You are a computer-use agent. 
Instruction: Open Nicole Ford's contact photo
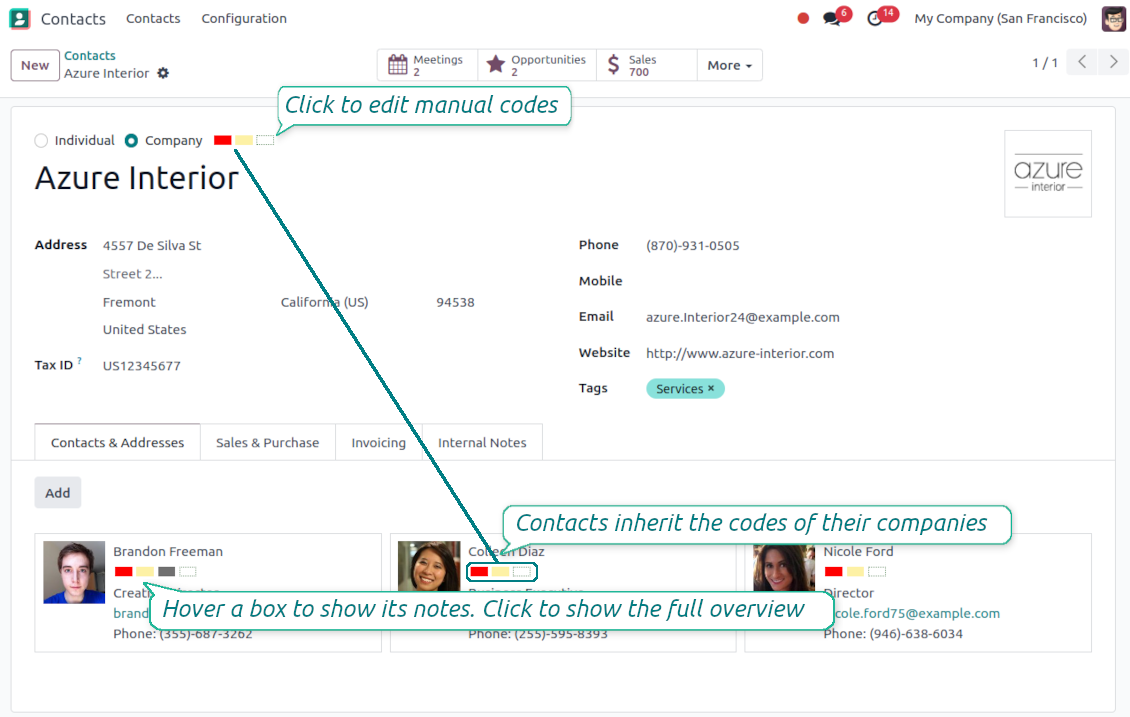(784, 569)
